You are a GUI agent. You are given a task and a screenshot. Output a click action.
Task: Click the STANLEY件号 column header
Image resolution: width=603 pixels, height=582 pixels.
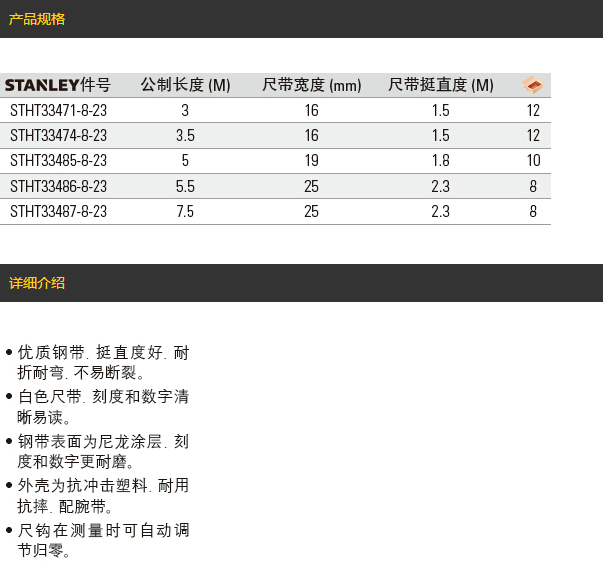tap(58, 85)
